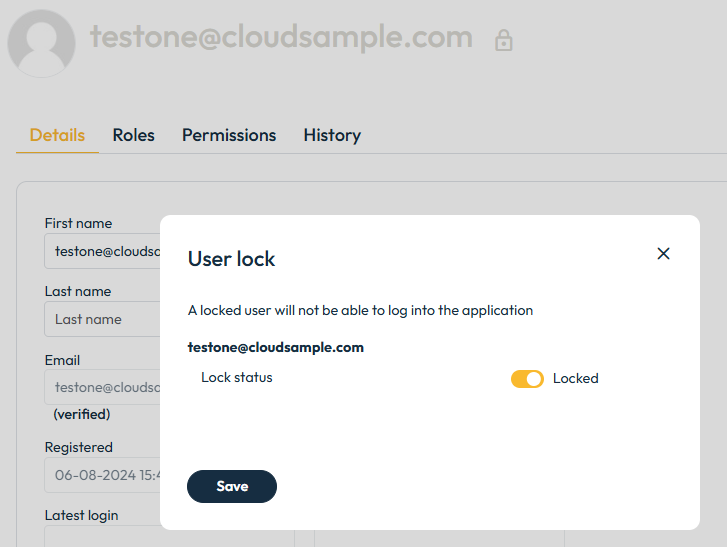This screenshot has width=727, height=547.
Task: Click the "(verified)" text under Email
Action: [x=82, y=414]
